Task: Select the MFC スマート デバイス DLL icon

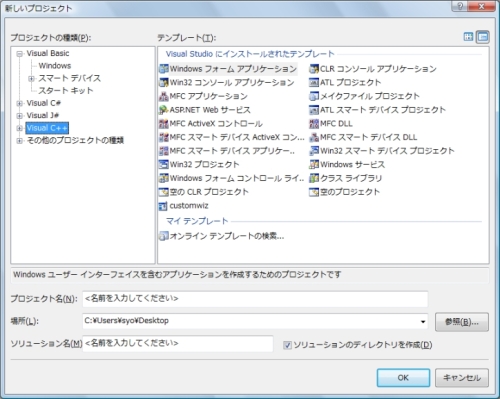Action: [314, 137]
